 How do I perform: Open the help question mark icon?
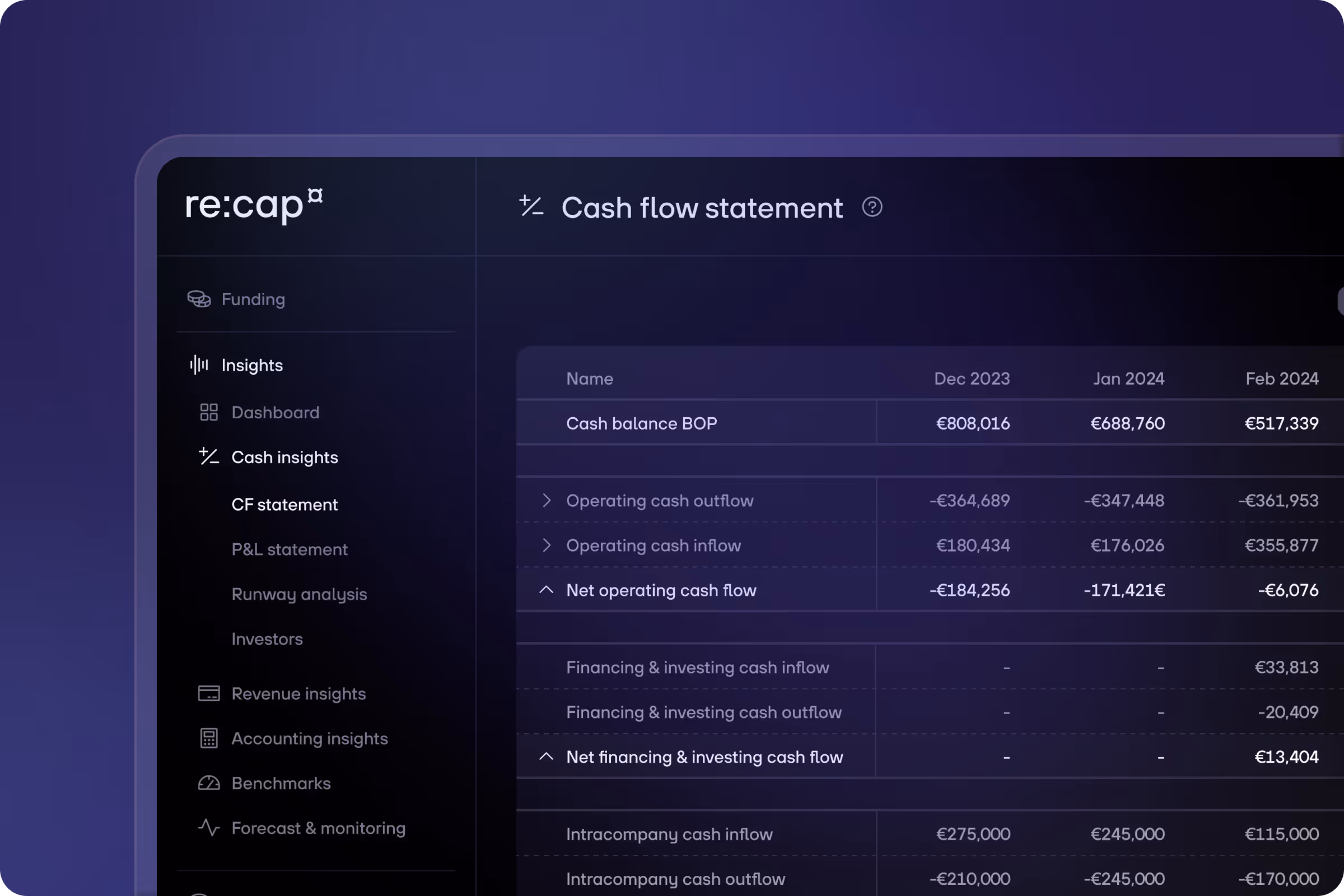point(872,207)
